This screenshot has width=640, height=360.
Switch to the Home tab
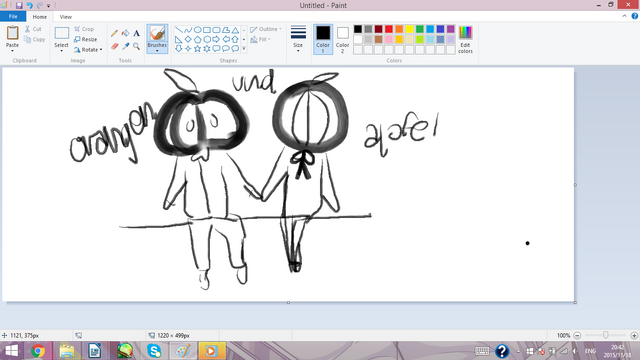[40, 17]
